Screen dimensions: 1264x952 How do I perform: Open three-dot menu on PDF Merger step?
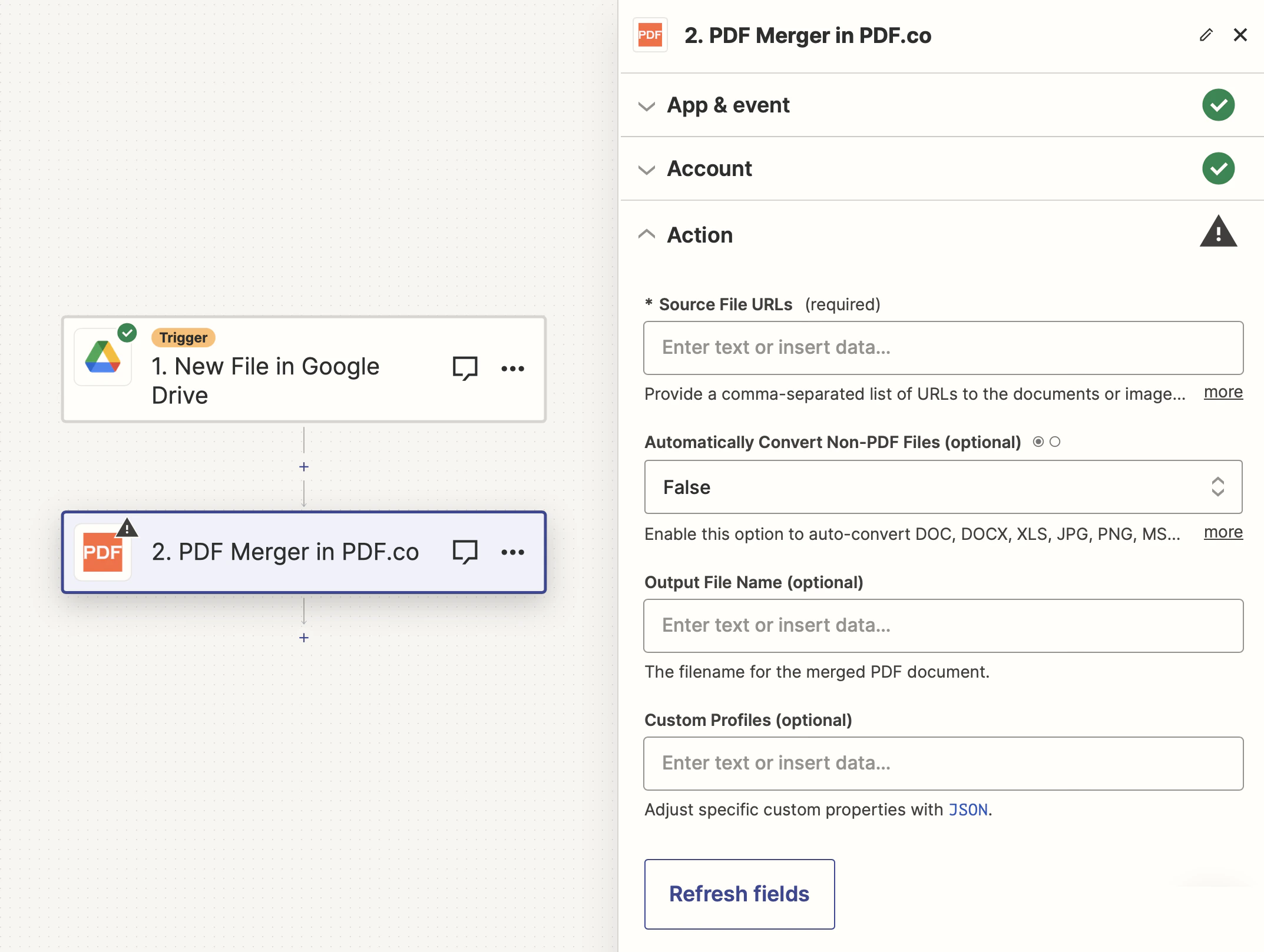click(512, 552)
